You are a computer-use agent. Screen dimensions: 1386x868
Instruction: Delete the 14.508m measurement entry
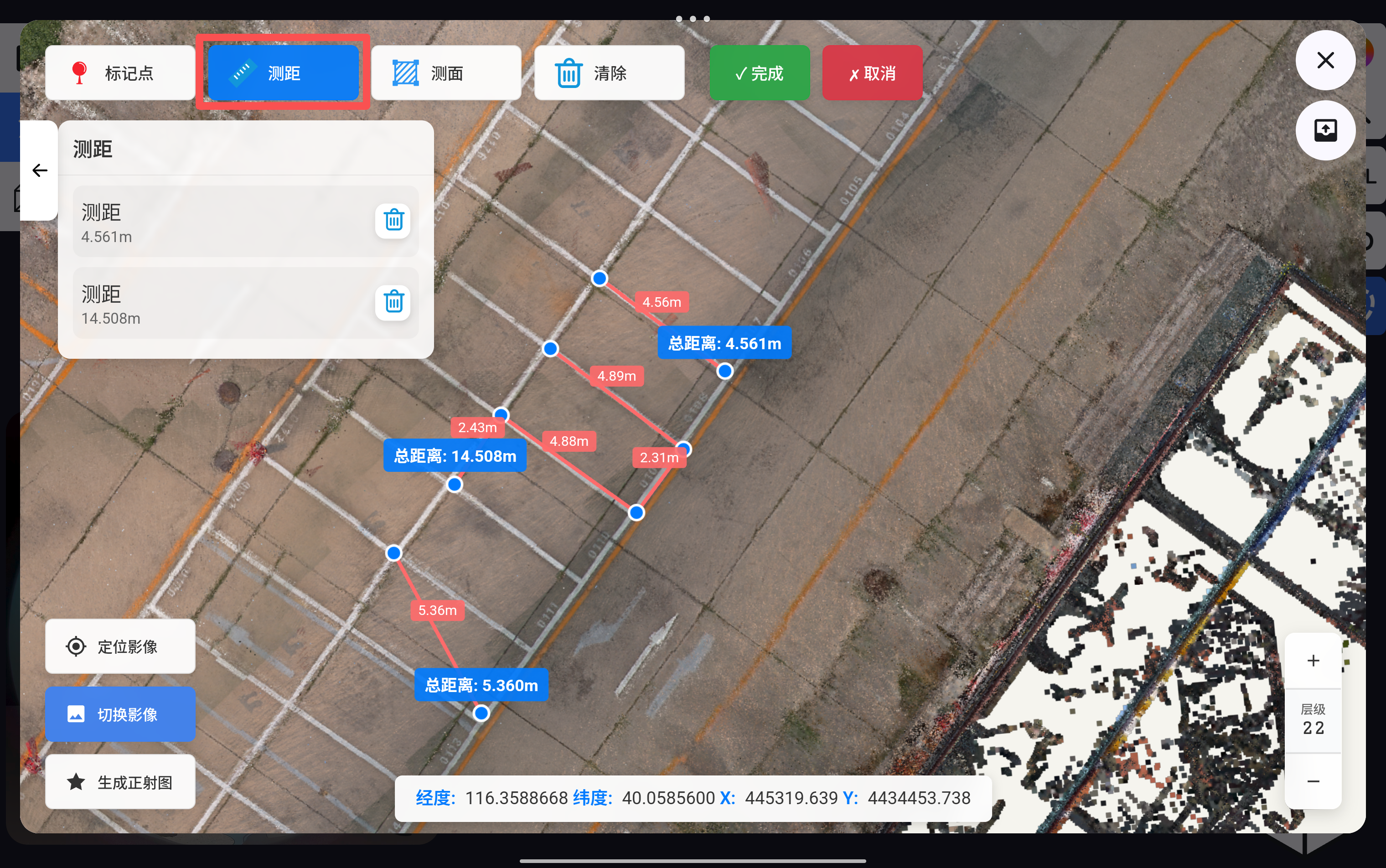click(x=393, y=302)
